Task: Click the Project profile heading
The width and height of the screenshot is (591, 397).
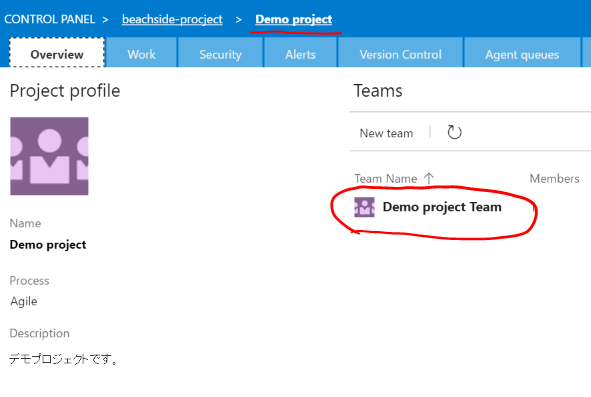Action: [65, 91]
